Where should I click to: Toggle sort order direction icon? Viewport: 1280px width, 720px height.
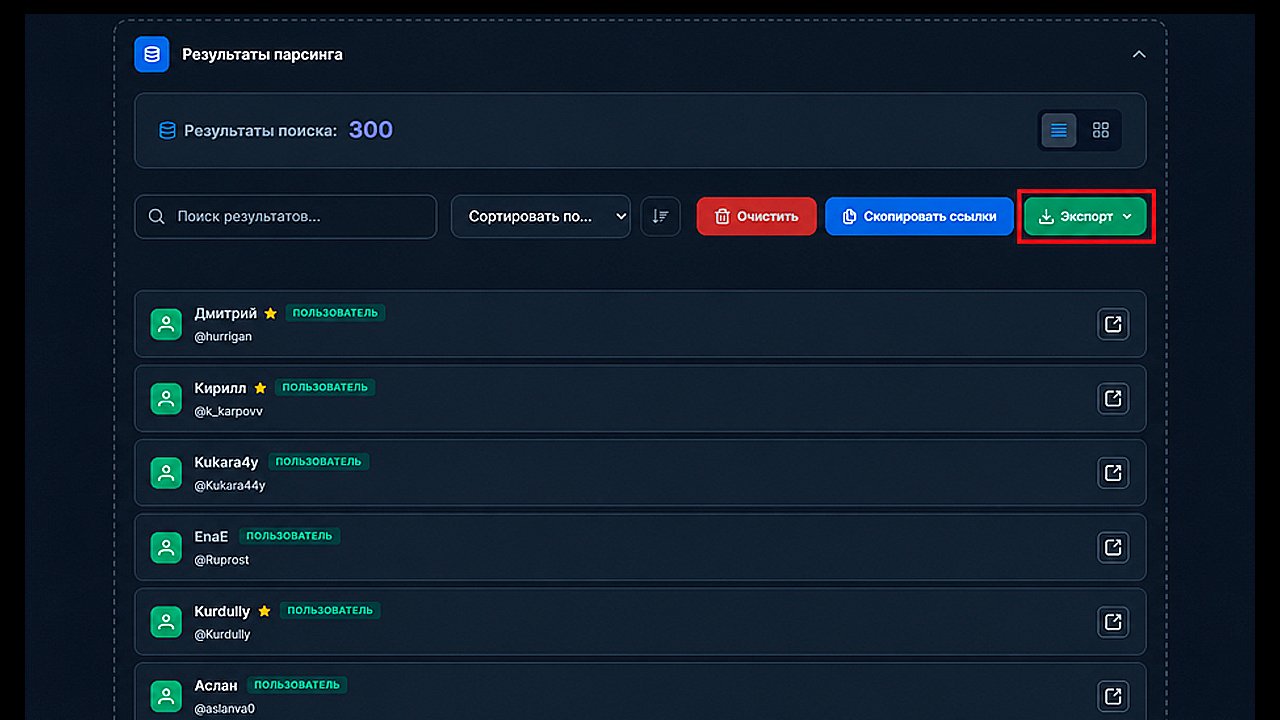pyautogui.click(x=660, y=217)
